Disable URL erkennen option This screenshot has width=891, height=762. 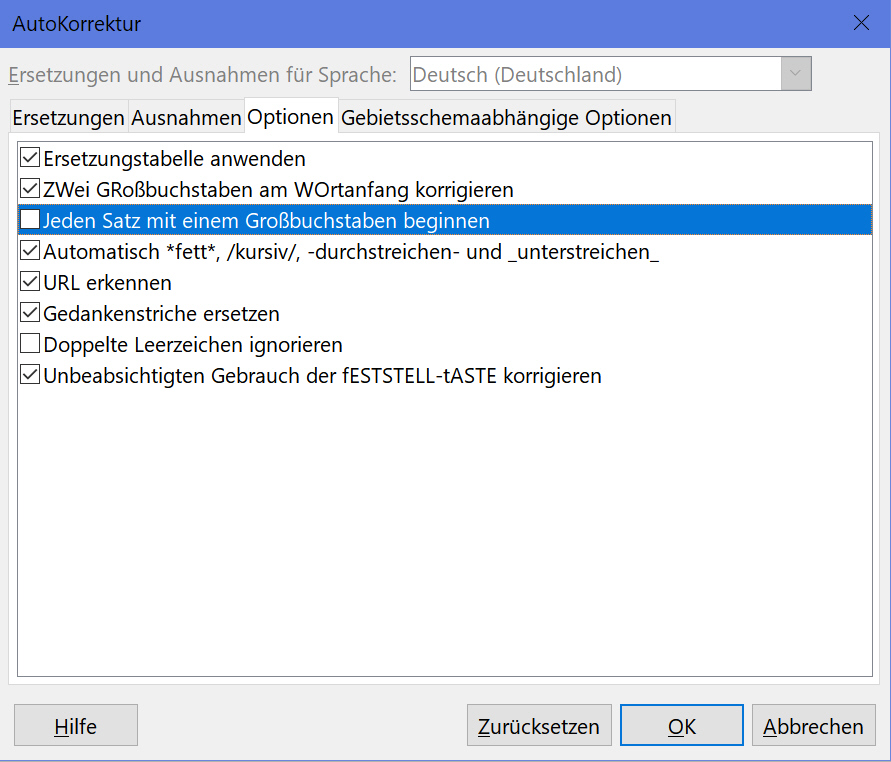30,283
